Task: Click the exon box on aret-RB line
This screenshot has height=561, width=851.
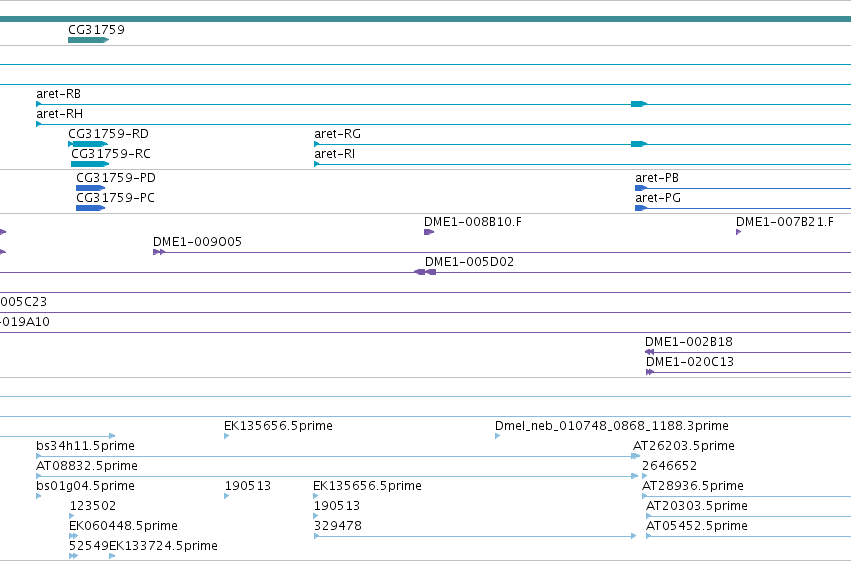Action: [x=639, y=104]
